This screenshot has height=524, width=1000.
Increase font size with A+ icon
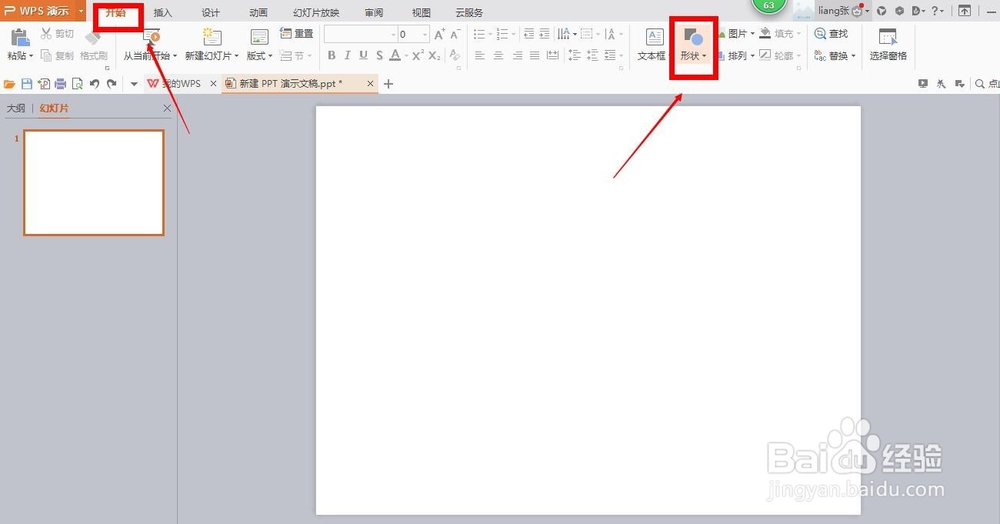tap(439, 34)
